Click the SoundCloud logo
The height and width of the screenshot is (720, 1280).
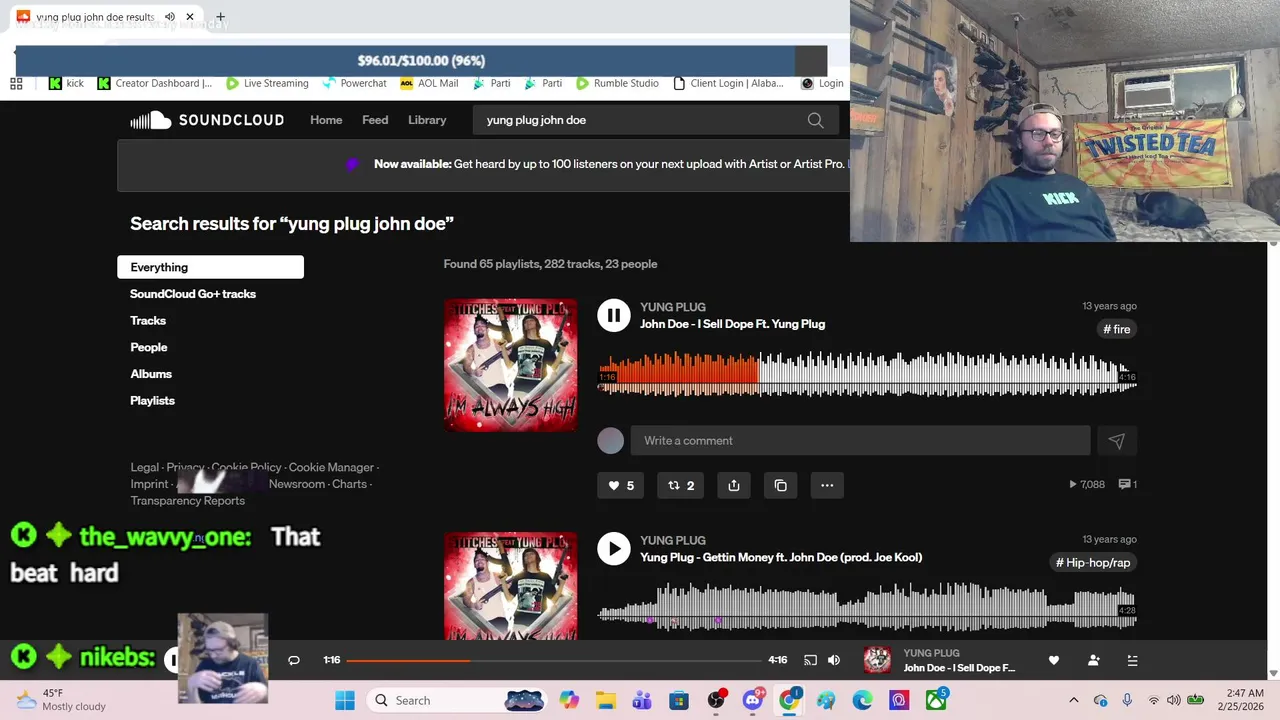pos(207,120)
